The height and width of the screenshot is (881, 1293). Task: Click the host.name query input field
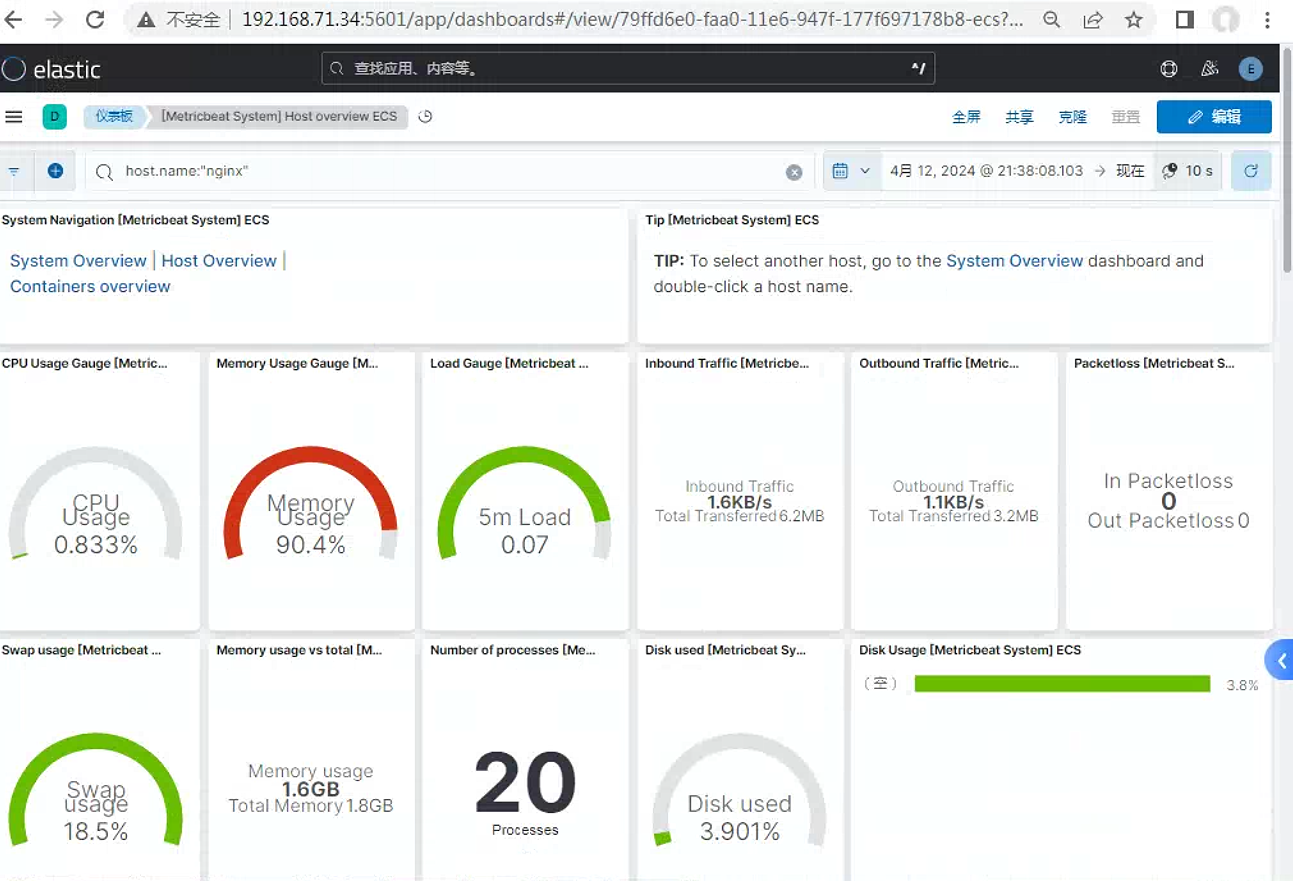(447, 171)
